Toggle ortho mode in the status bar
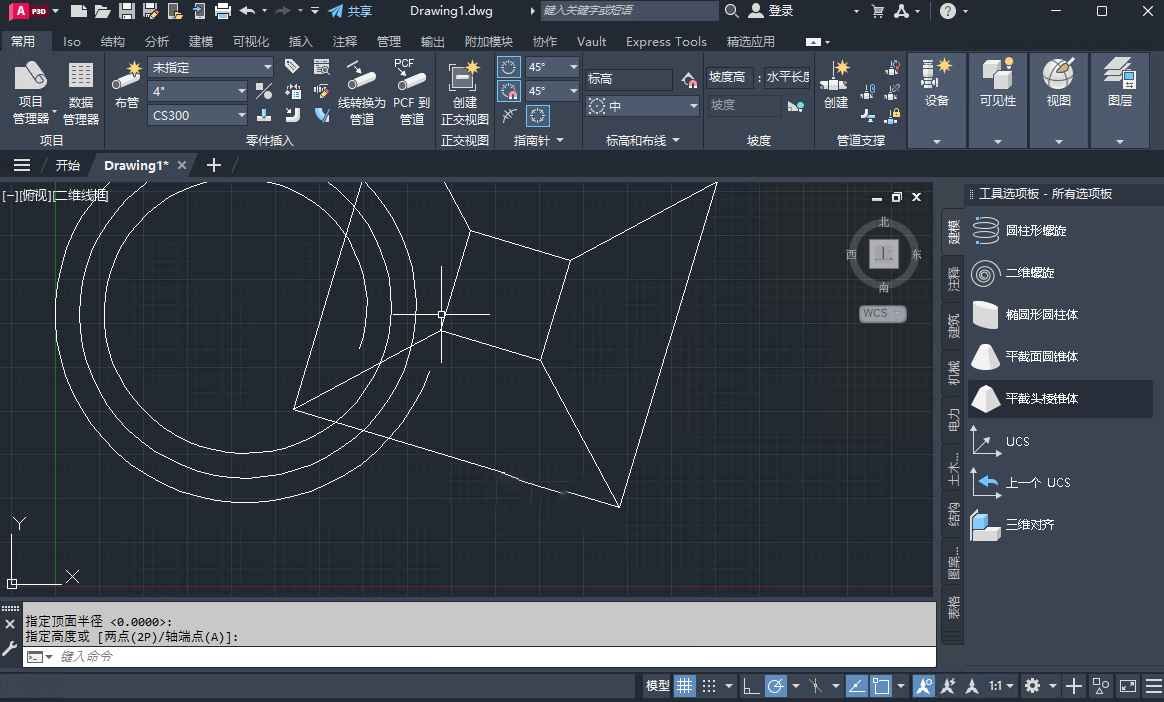1164x702 pixels. (751, 686)
